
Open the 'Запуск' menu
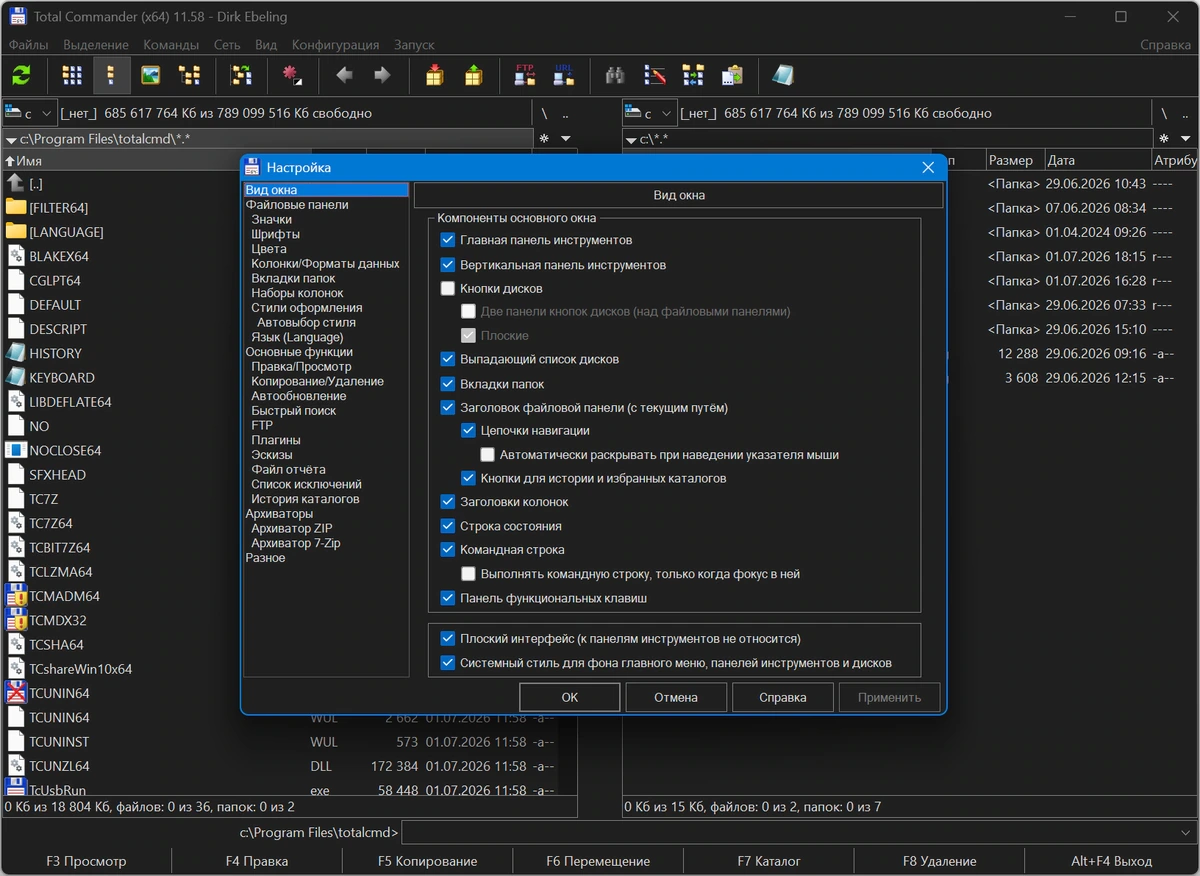click(x=414, y=45)
